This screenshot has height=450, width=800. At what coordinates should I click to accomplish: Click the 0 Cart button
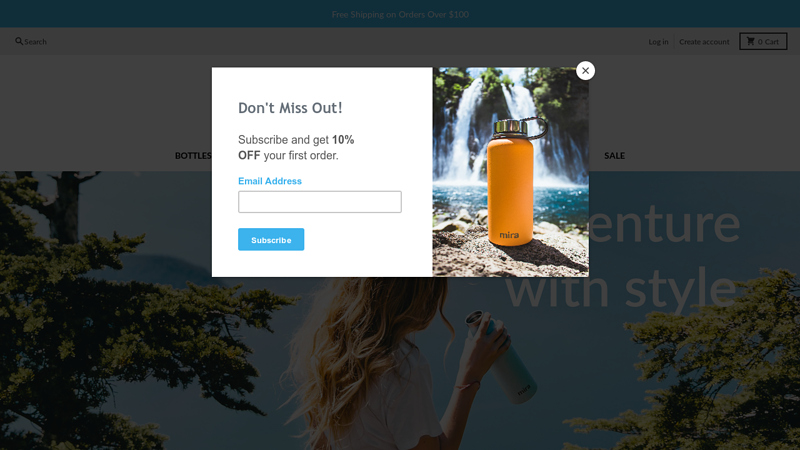coord(763,41)
